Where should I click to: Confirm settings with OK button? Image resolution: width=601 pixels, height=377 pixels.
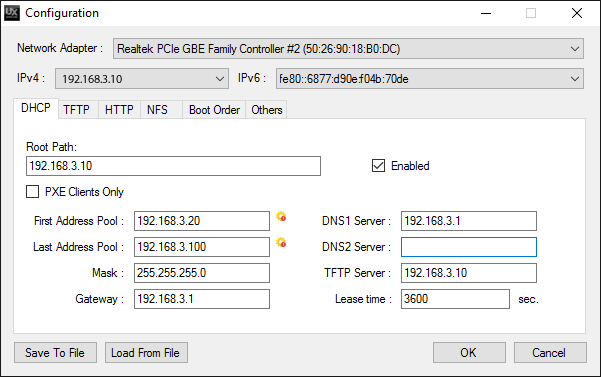tap(469, 352)
